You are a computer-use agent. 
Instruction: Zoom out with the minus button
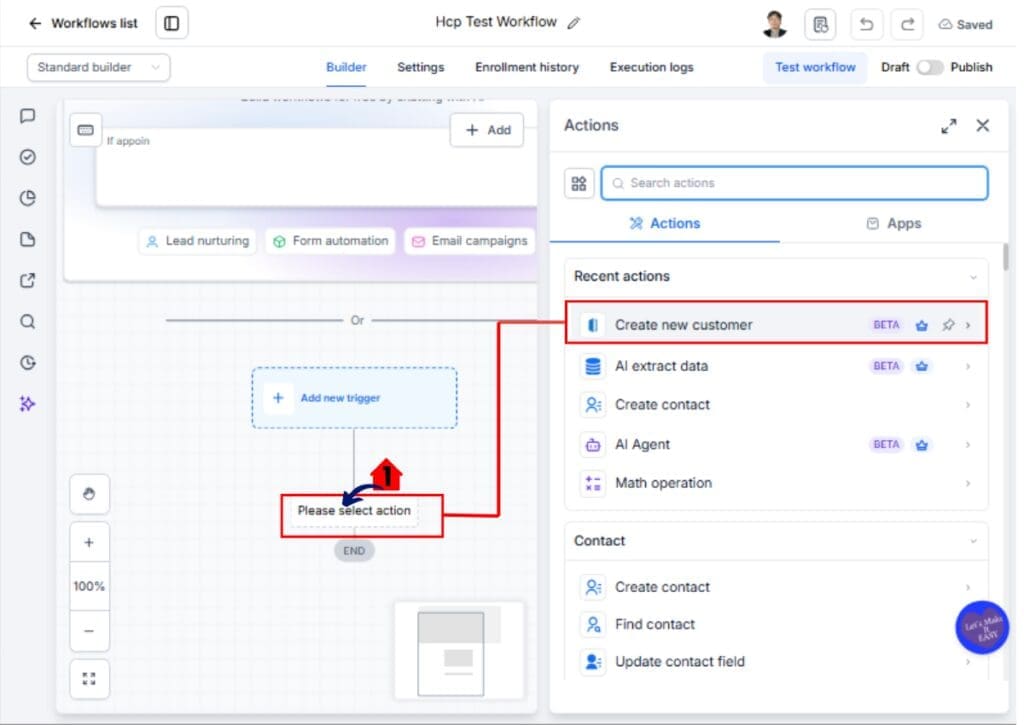click(89, 631)
